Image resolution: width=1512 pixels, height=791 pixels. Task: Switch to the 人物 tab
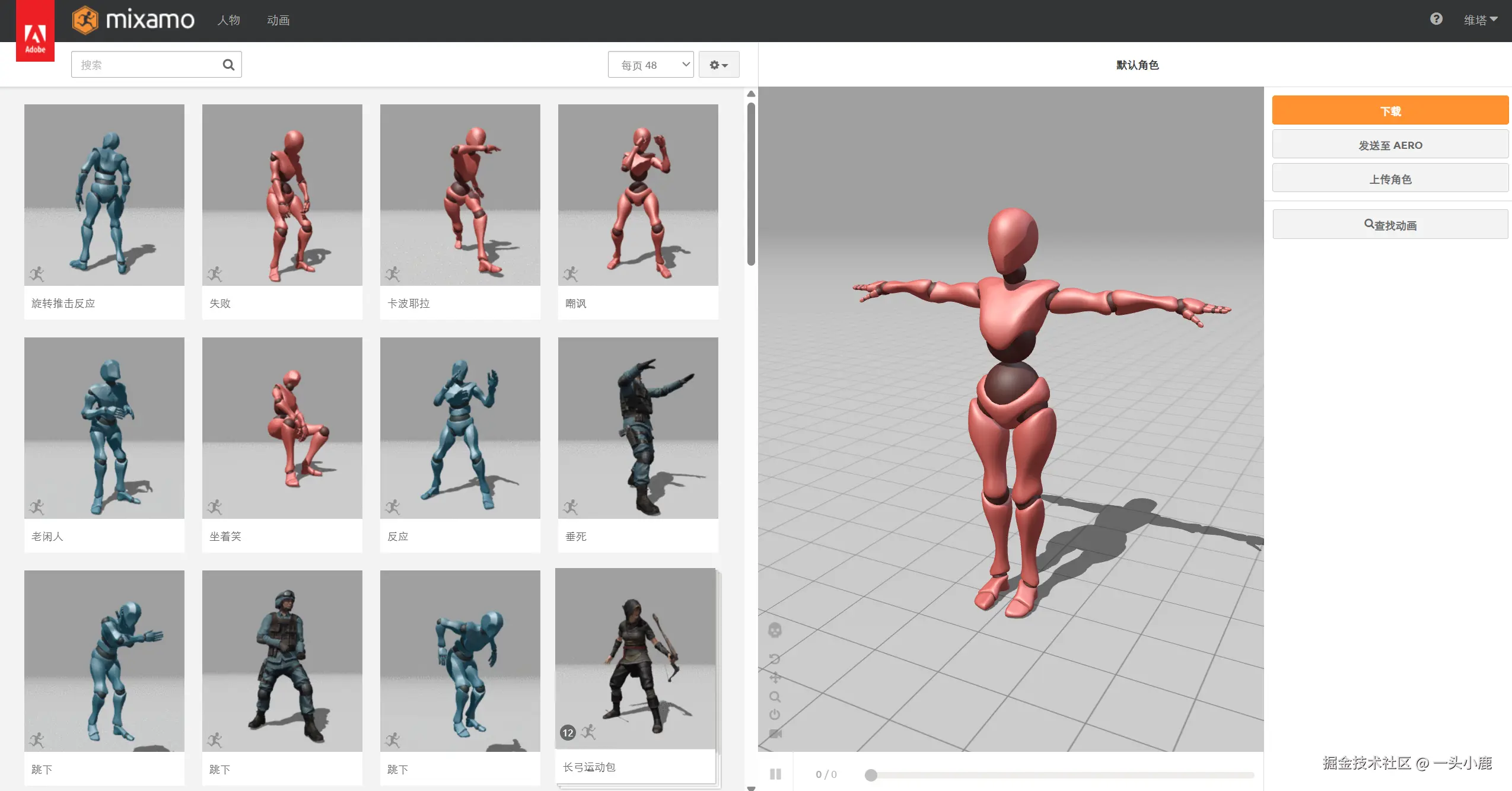(x=228, y=20)
